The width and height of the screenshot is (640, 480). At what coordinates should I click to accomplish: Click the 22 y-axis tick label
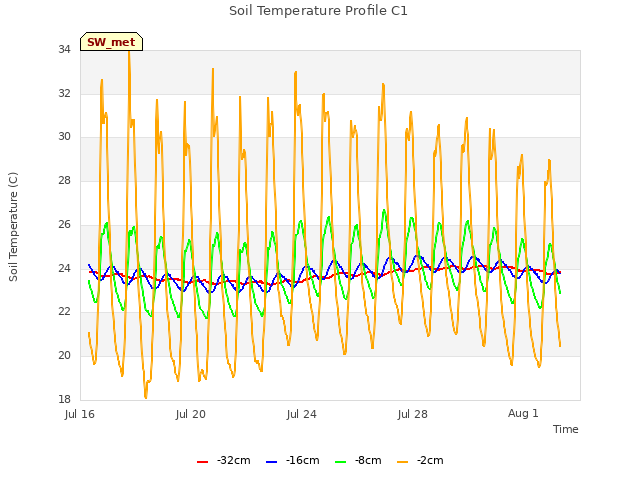pyautogui.click(x=64, y=311)
